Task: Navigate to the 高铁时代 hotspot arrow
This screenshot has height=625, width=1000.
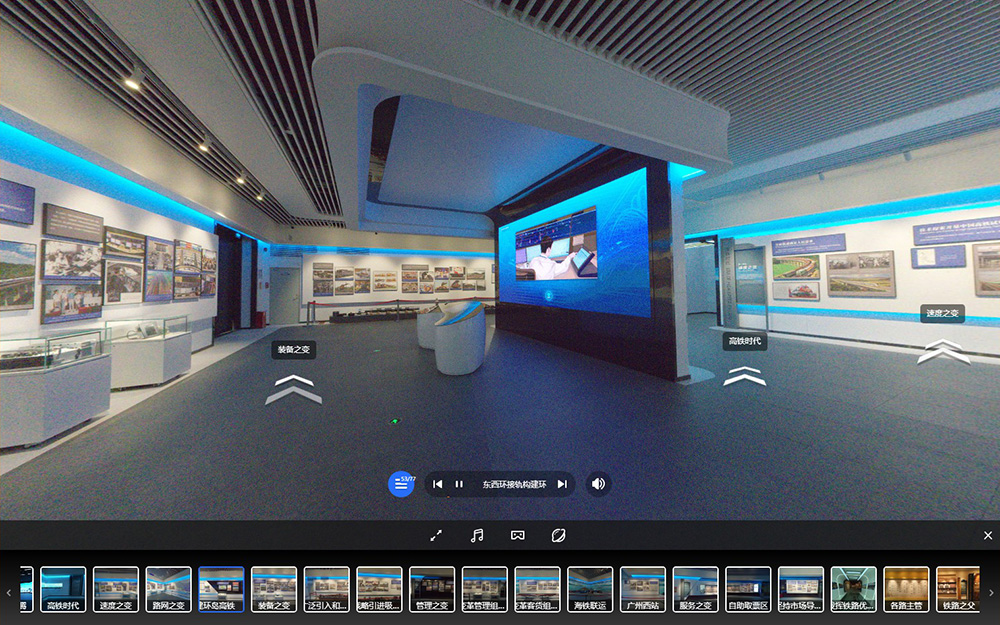Action: 745,375
